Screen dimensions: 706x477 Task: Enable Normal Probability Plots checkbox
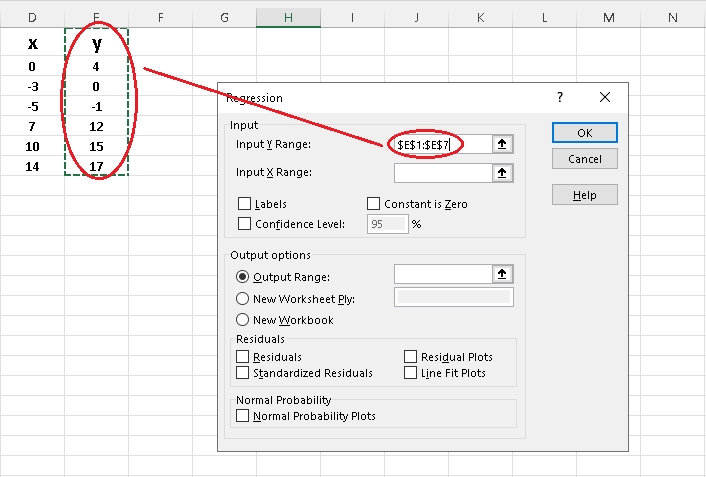click(243, 416)
